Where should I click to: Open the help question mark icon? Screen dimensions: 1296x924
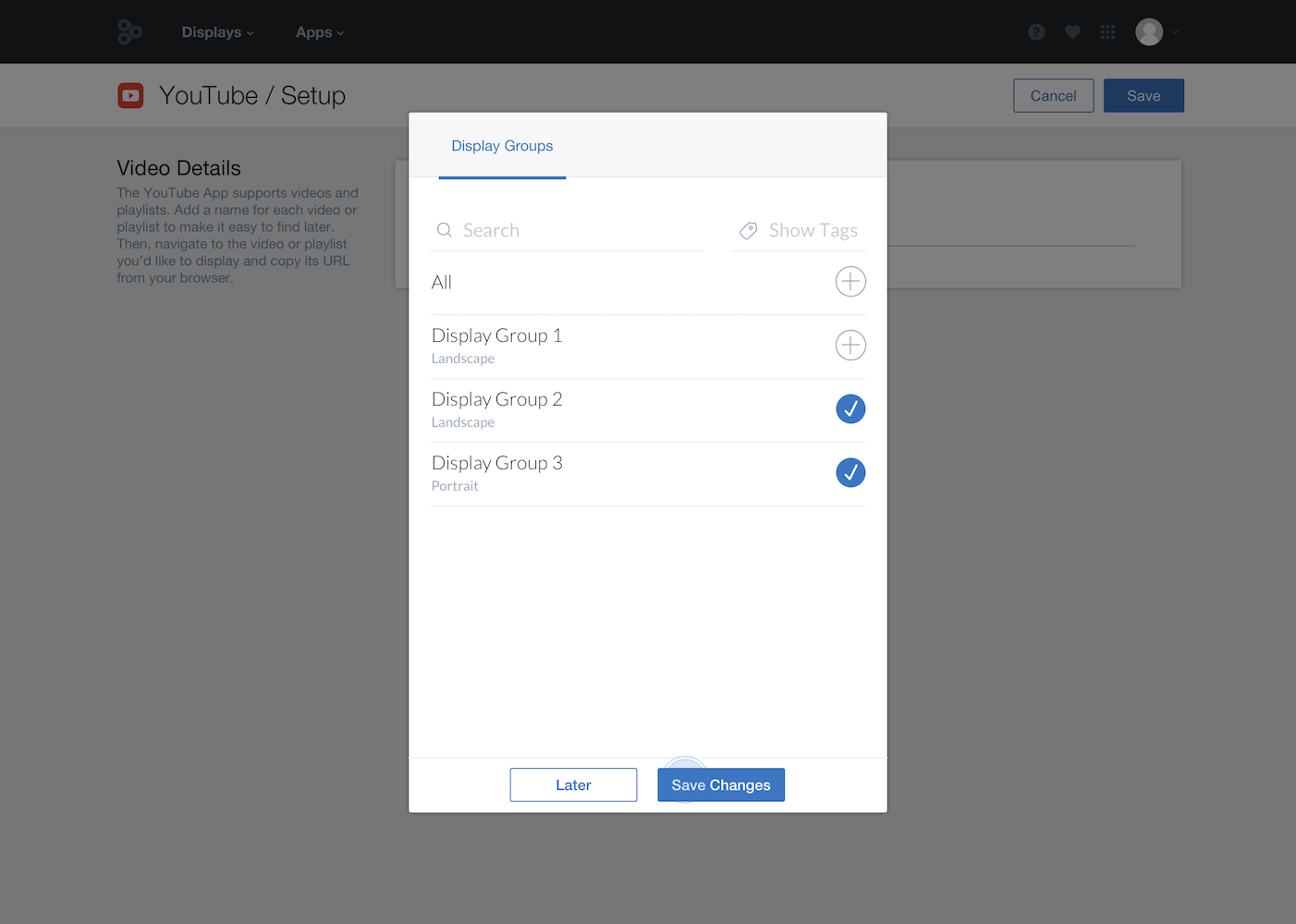[1036, 32]
